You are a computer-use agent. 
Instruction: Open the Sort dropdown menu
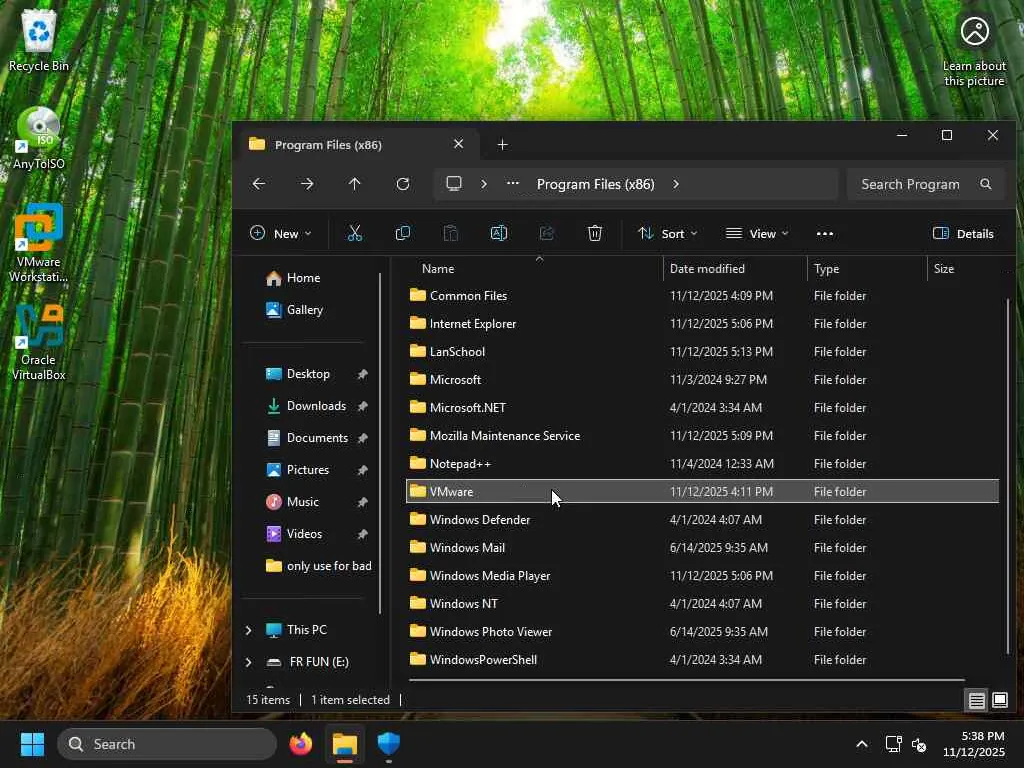point(667,234)
